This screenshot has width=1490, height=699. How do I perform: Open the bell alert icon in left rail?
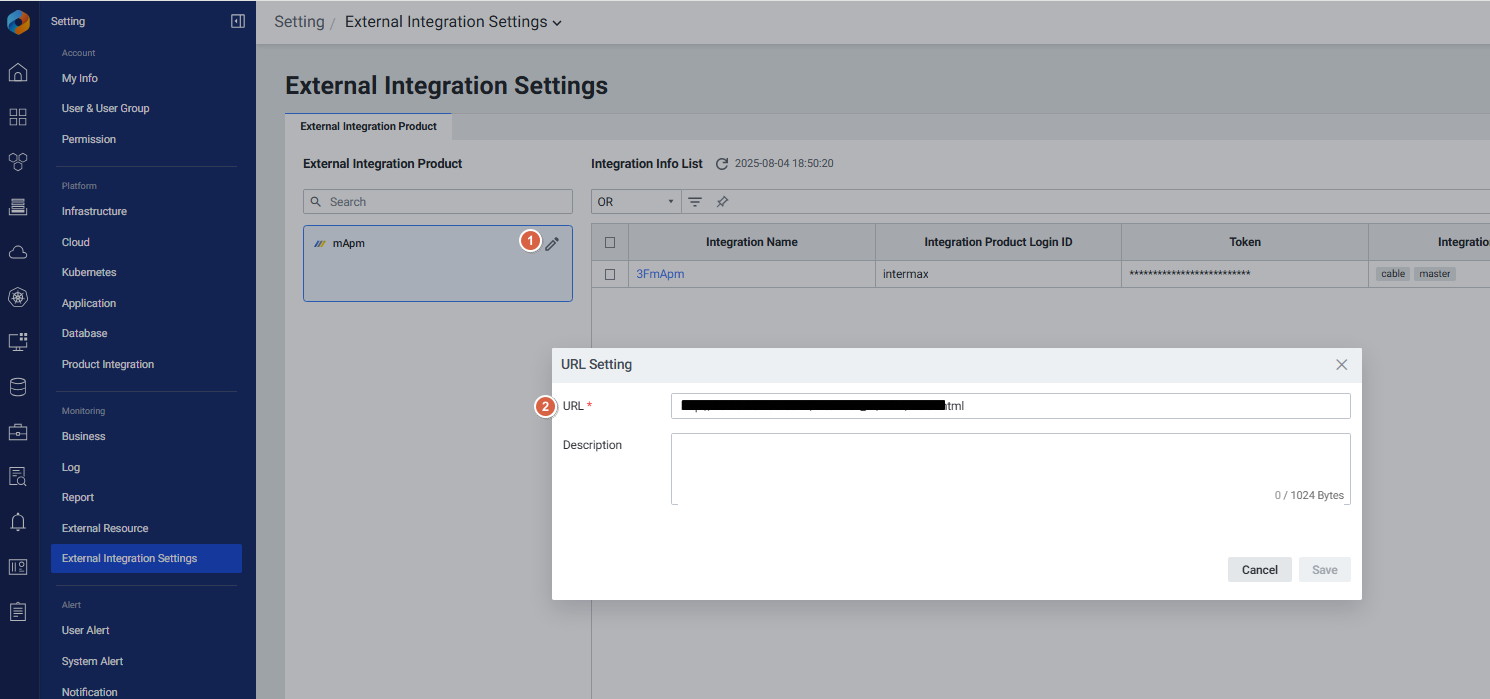18,521
